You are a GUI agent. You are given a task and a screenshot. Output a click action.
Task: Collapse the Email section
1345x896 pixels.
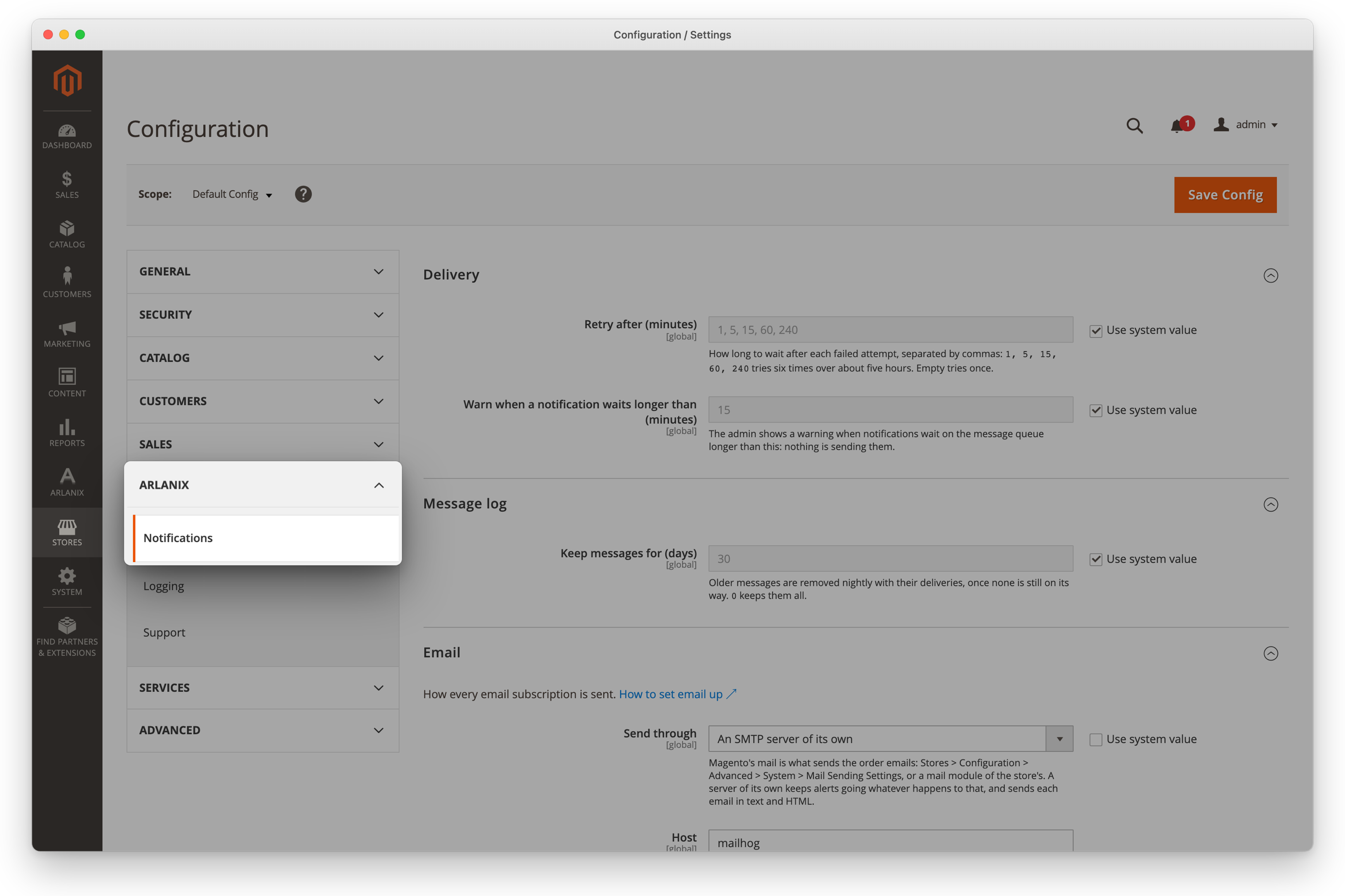[x=1270, y=653]
